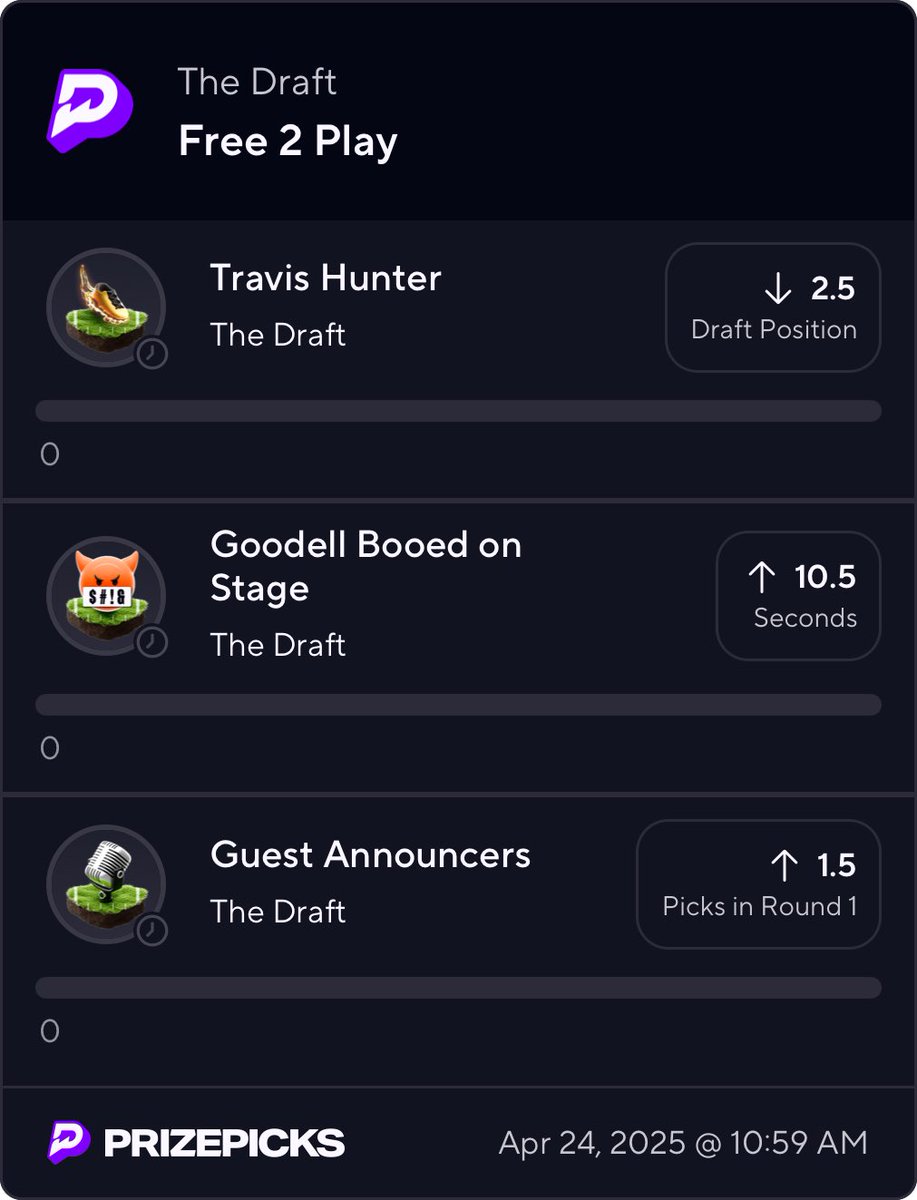Click the up arrow beside 1.5
This screenshot has height=1200, width=917.
[x=784, y=865]
